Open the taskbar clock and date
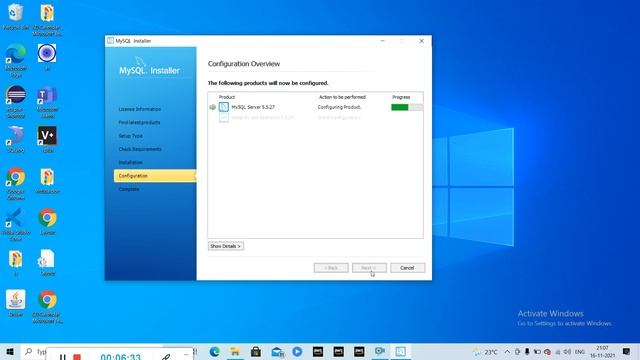640x360 pixels. [602, 351]
